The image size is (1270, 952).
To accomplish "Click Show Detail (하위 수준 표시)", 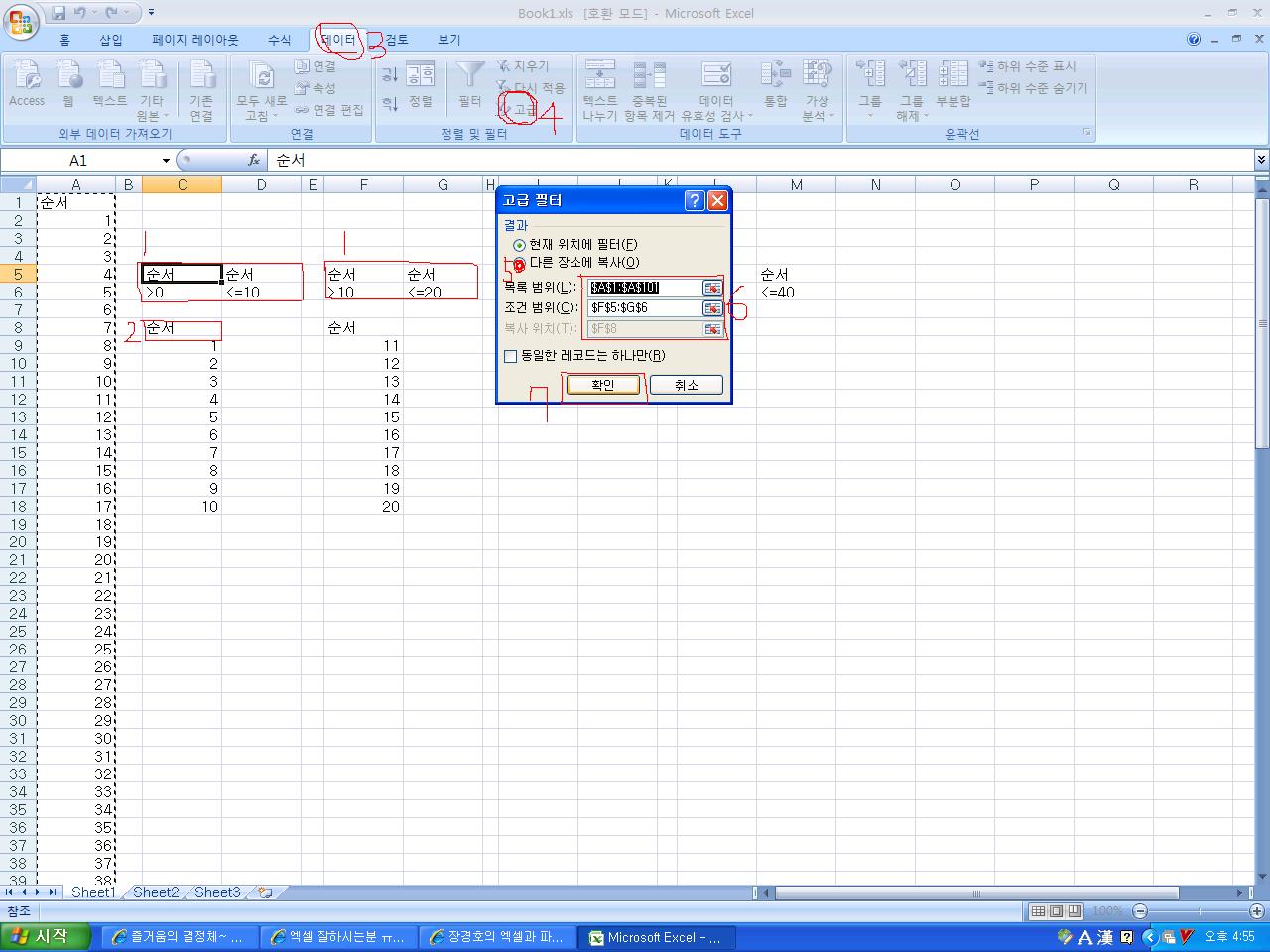I will click(1028, 66).
